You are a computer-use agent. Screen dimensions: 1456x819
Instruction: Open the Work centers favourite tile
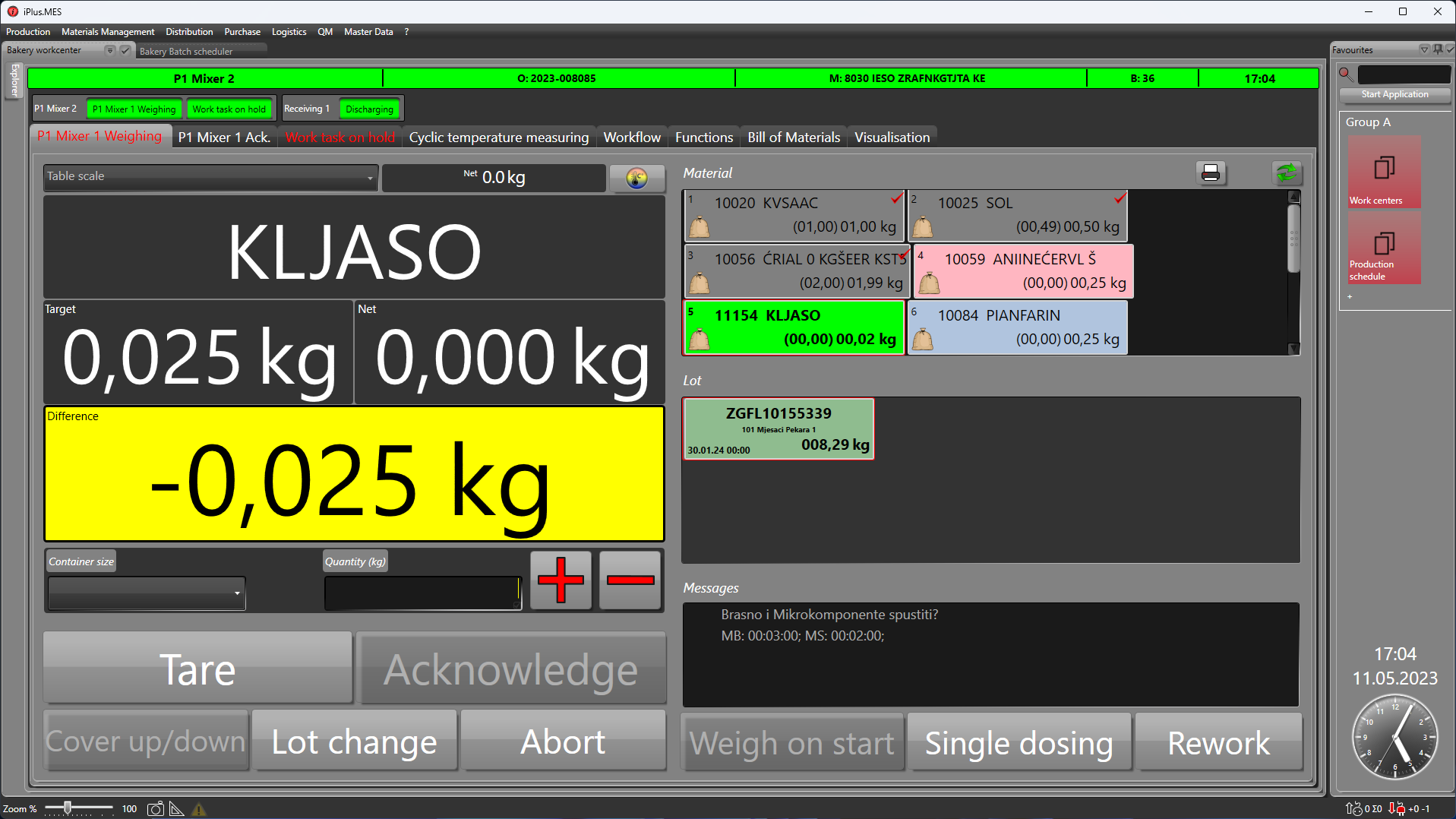[1384, 172]
